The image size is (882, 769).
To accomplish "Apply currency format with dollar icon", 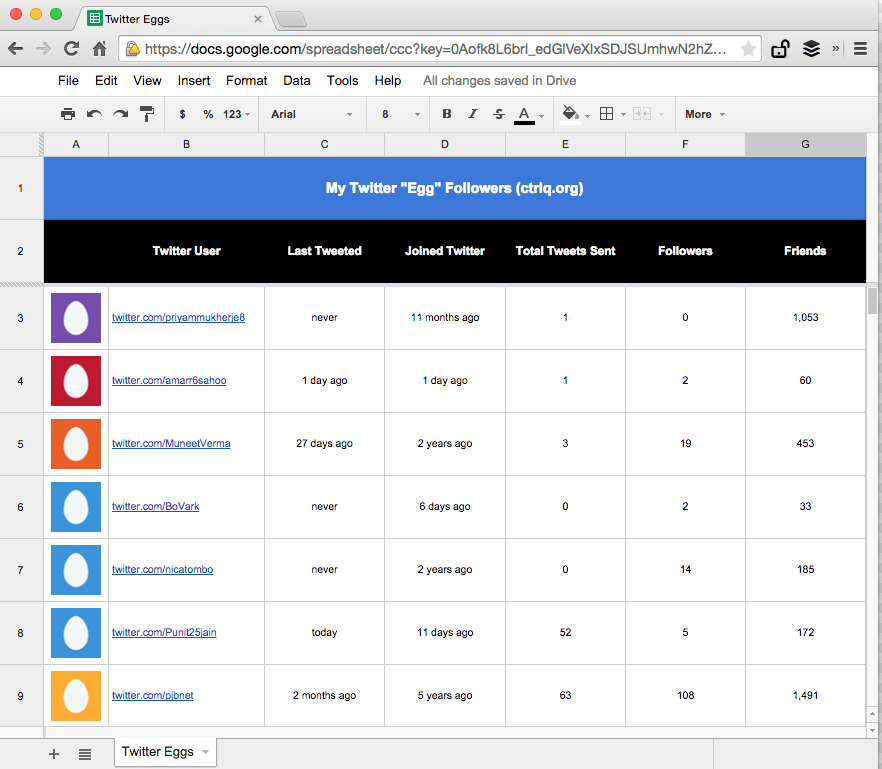I will [x=182, y=114].
